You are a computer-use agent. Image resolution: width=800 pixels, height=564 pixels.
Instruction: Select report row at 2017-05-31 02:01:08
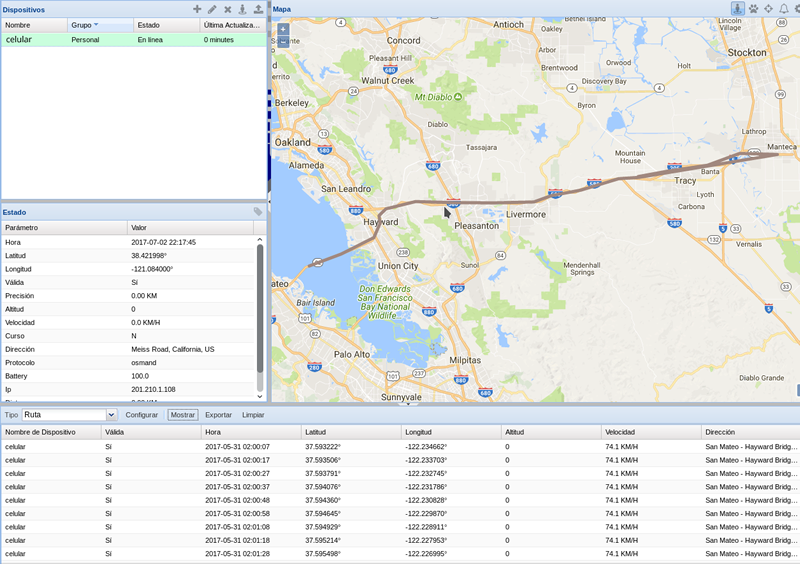401,527
